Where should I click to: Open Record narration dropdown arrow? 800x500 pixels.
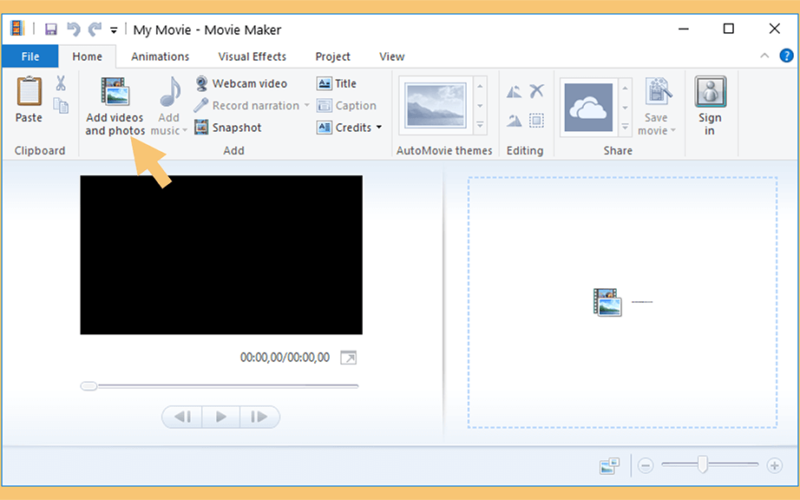[x=307, y=106]
